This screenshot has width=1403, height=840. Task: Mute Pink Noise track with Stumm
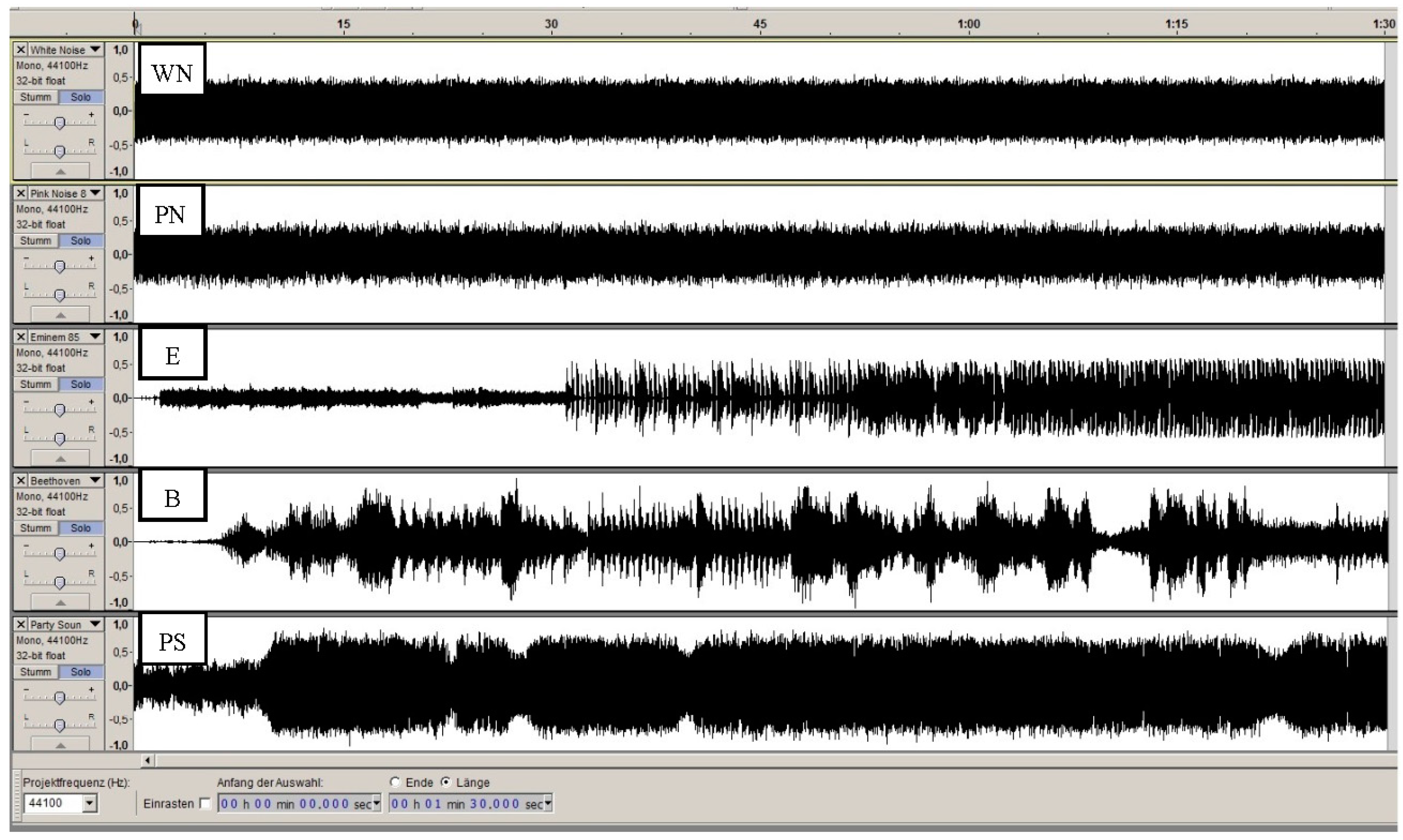[36, 241]
